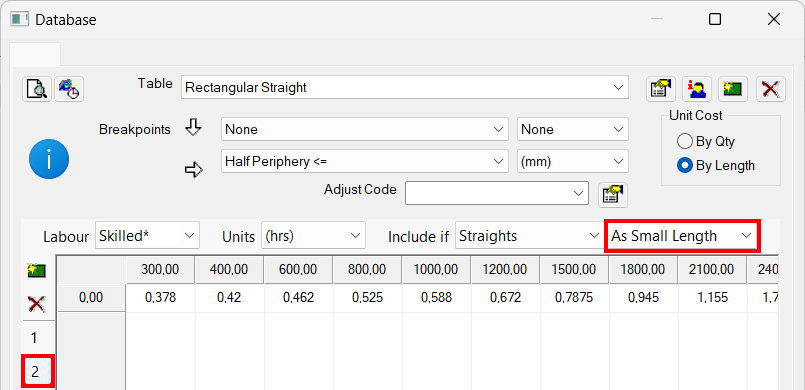Click the print preview magnifier icon
The image size is (805, 390).
(x=37, y=89)
